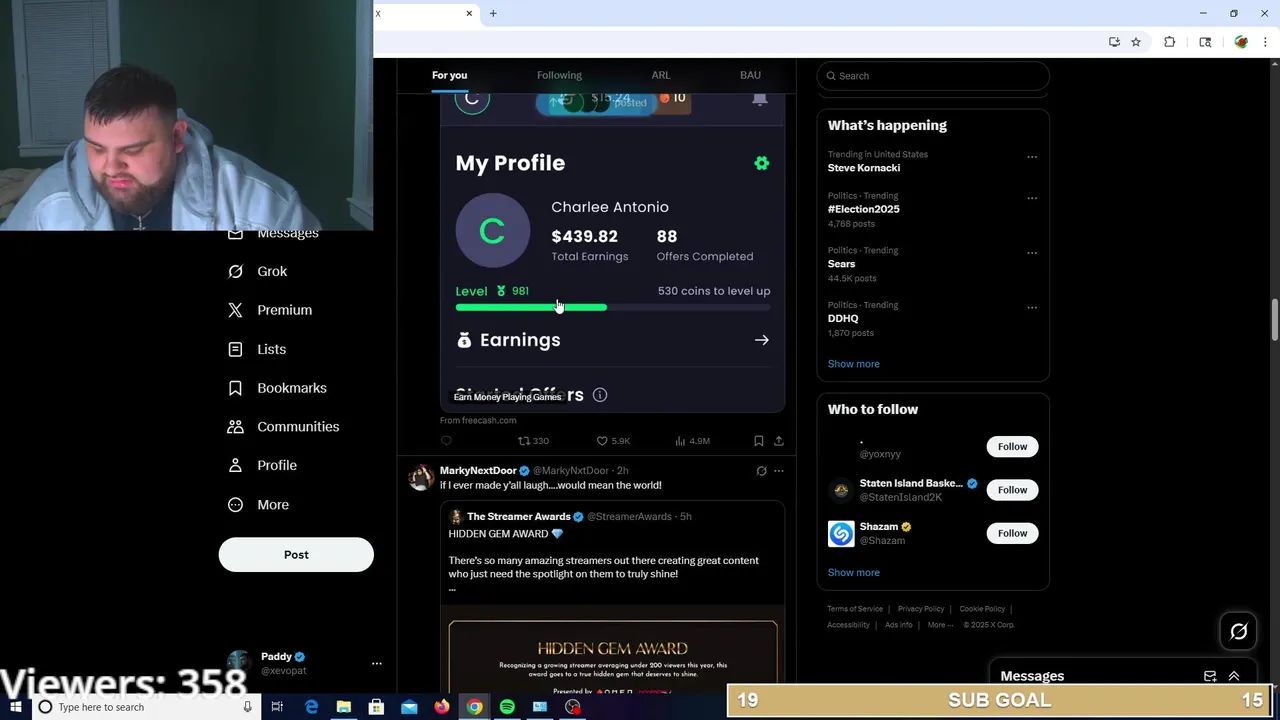
Task: Bookmark this page with the star icon
Action: point(1136,42)
